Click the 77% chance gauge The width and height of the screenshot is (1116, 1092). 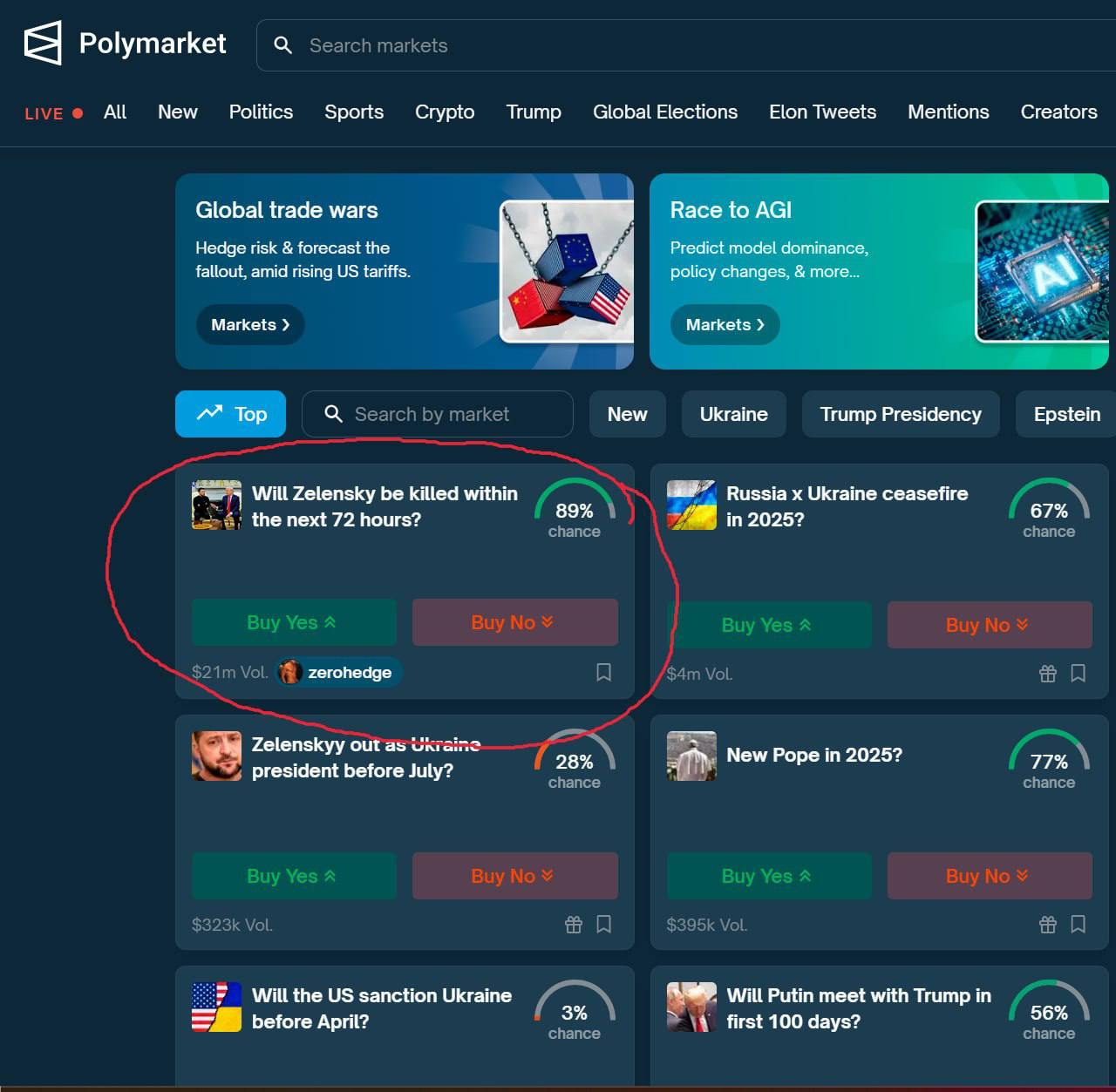pos(1049,761)
